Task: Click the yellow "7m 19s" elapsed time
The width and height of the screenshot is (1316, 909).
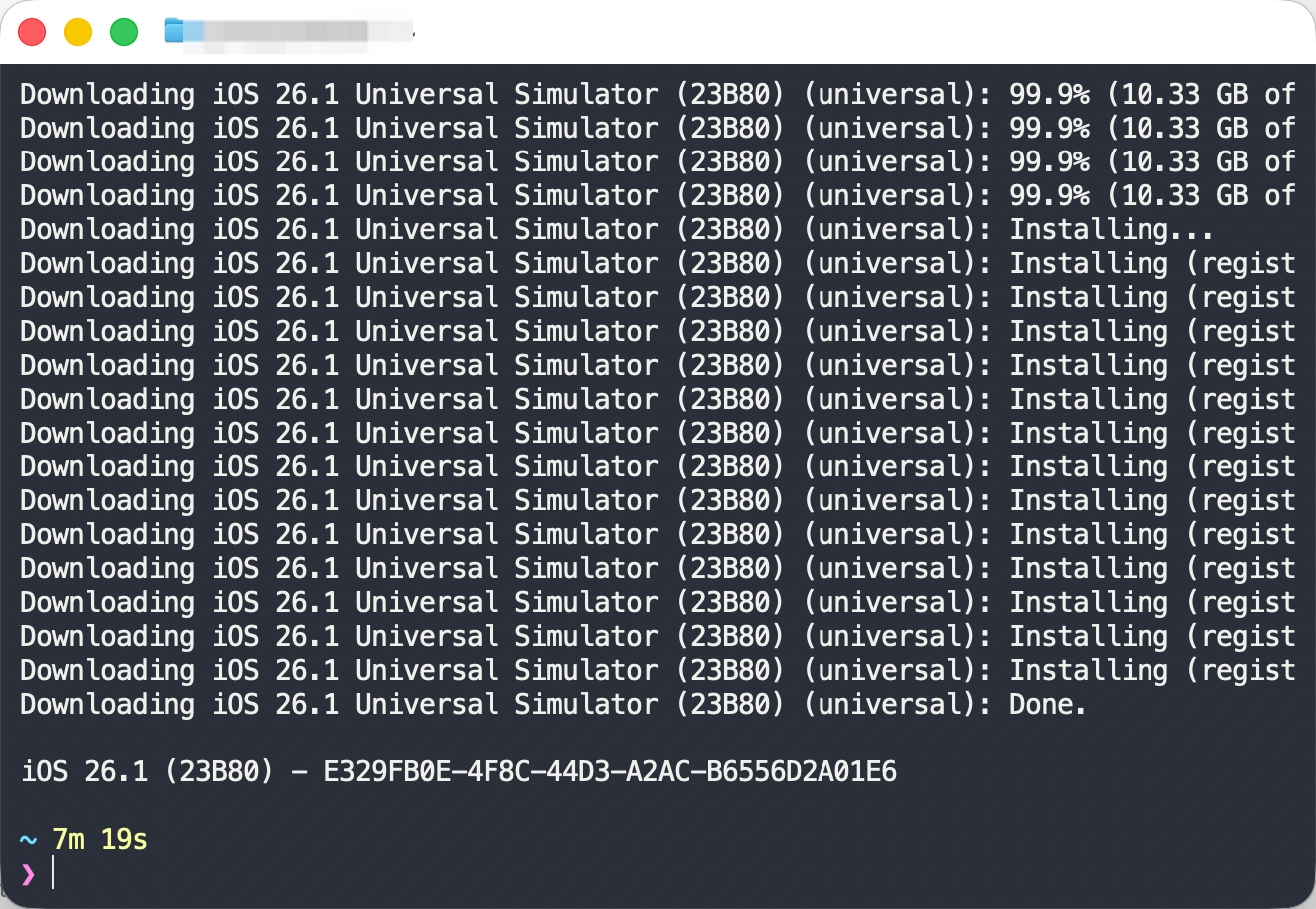Action: (x=100, y=839)
